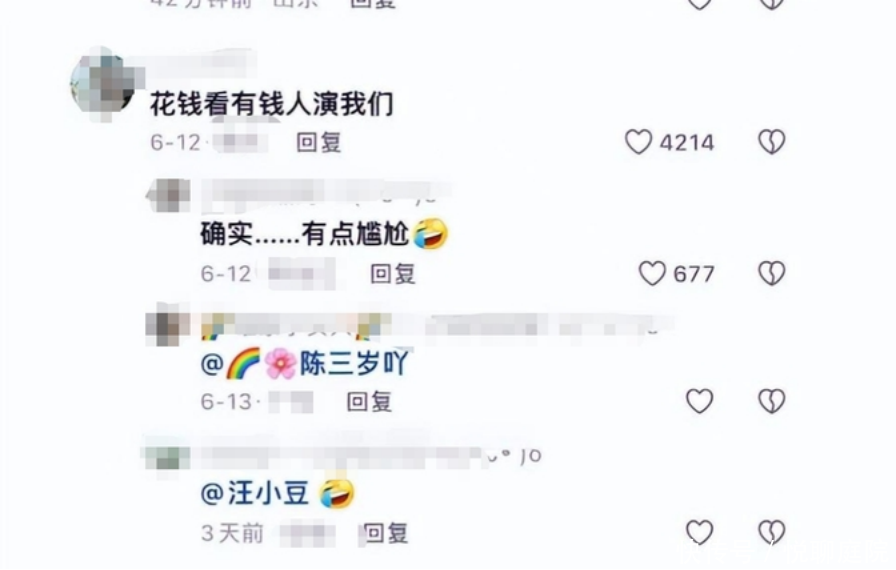Screen dimensions: 896x570
Task: Dislike the reply mentioning 陈三岁吖
Action: click(771, 401)
